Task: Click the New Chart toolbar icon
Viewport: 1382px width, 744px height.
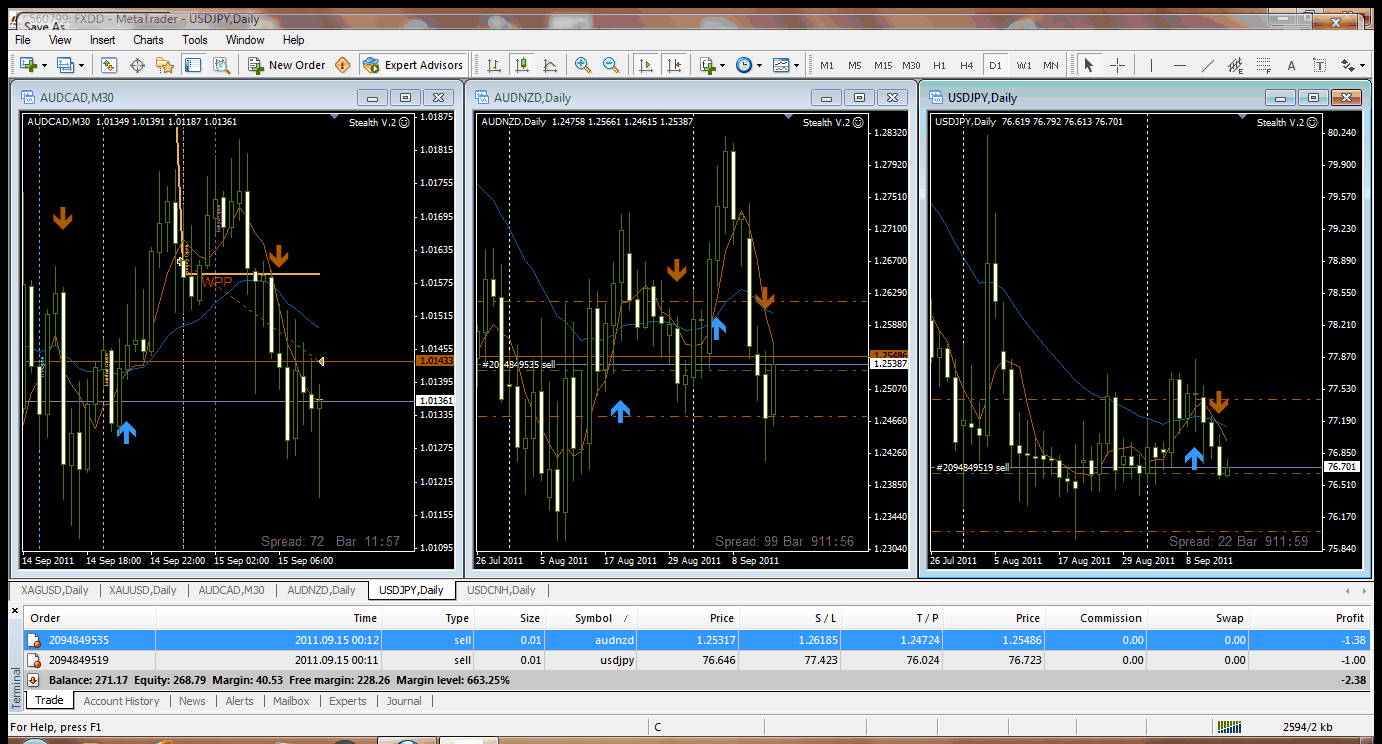Action: click(27, 65)
